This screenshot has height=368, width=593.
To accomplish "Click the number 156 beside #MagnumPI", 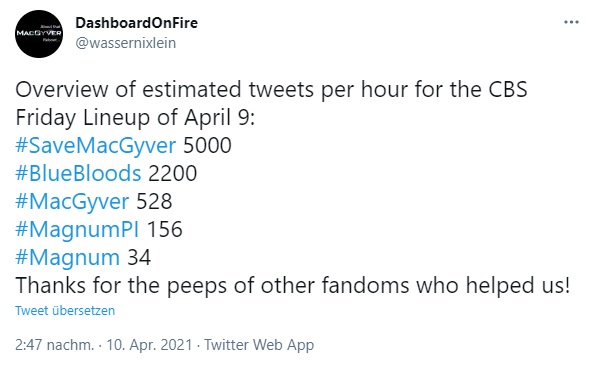I will pos(165,229).
